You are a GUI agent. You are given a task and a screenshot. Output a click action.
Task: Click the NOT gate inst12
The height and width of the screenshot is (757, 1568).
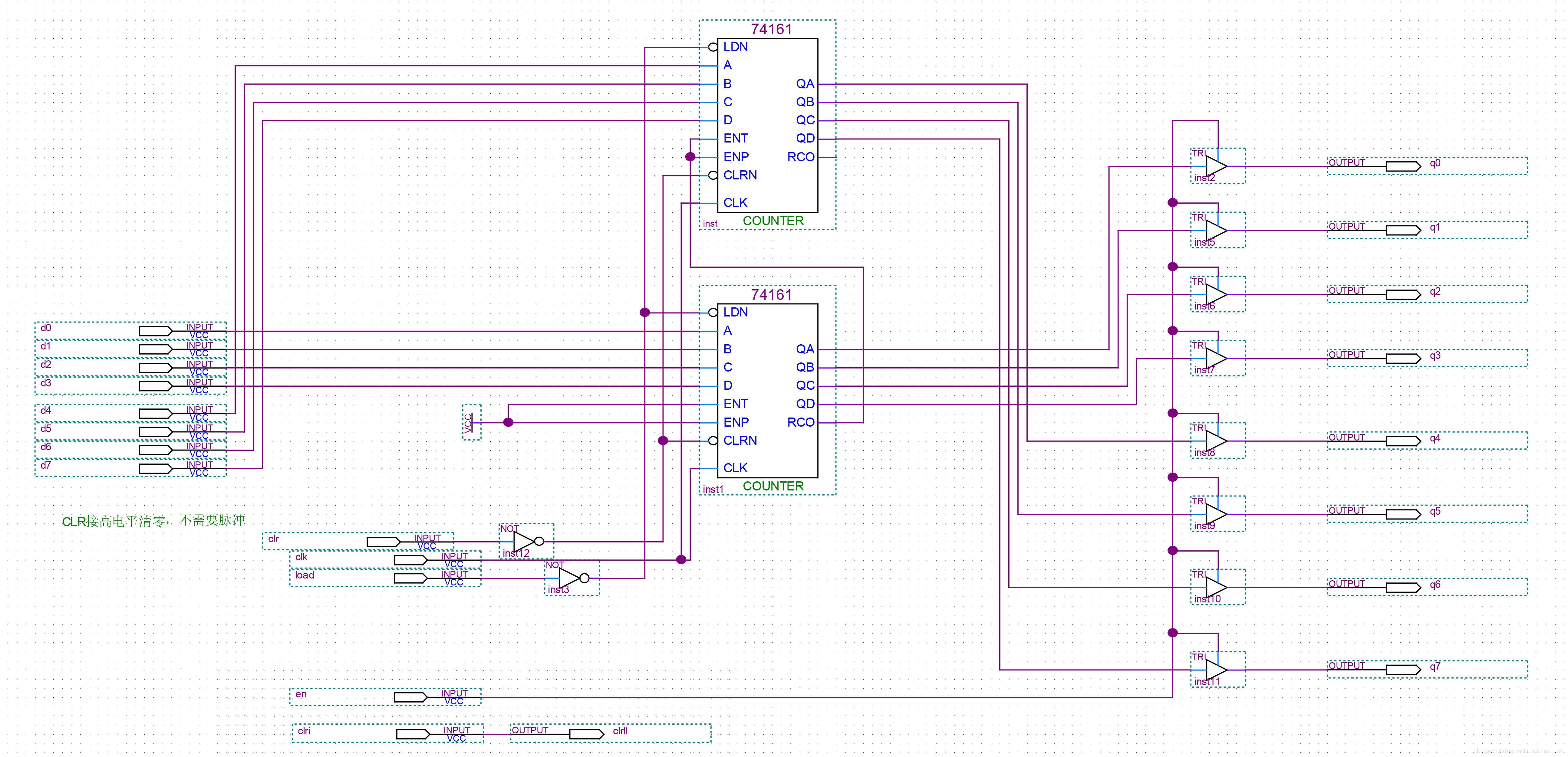coord(526,541)
